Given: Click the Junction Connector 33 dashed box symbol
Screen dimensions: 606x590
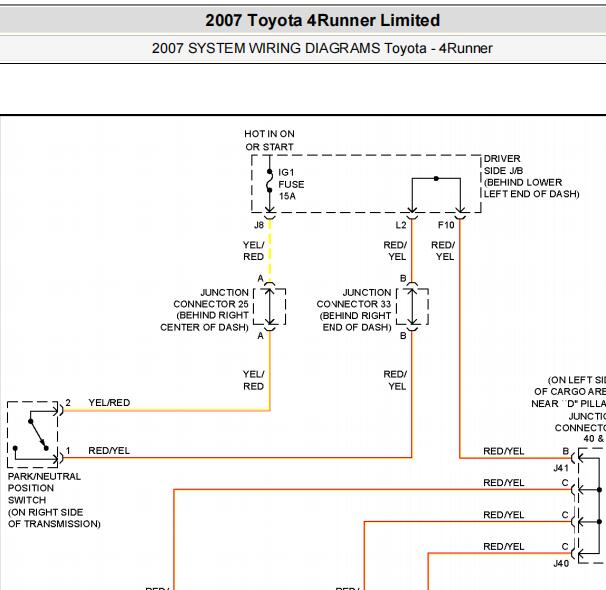Looking at the screenshot, I should pyautogui.click(x=412, y=306).
